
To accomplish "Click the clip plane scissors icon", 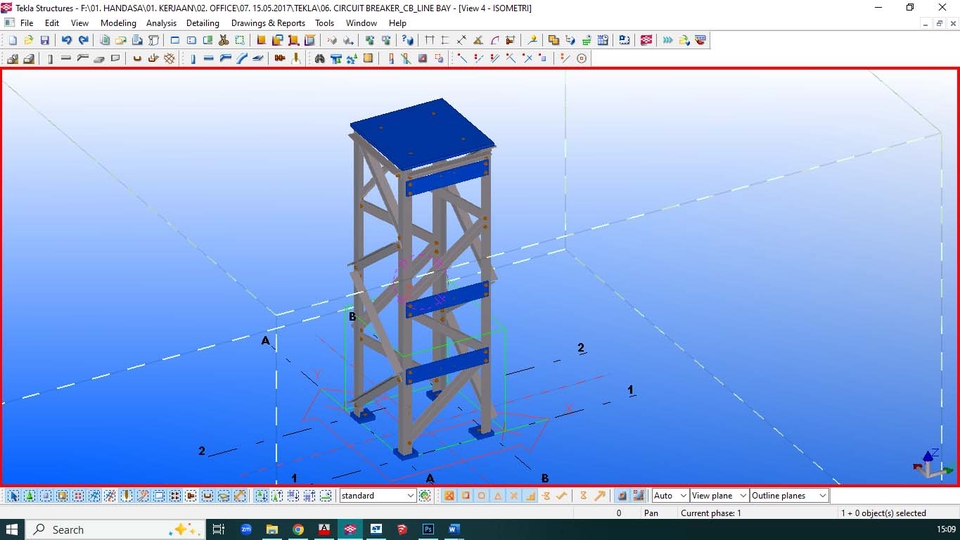I will [223, 40].
